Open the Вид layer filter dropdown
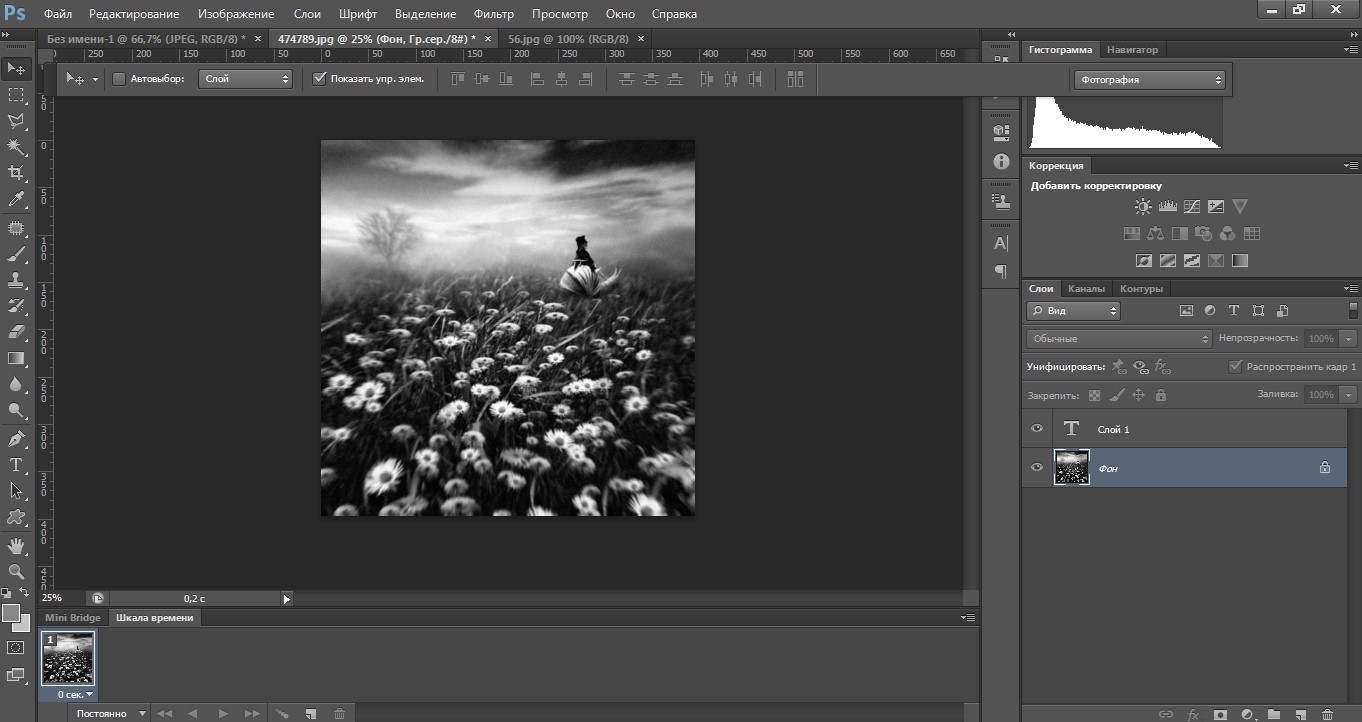This screenshot has height=722, width=1362. [x=1074, y=311]
